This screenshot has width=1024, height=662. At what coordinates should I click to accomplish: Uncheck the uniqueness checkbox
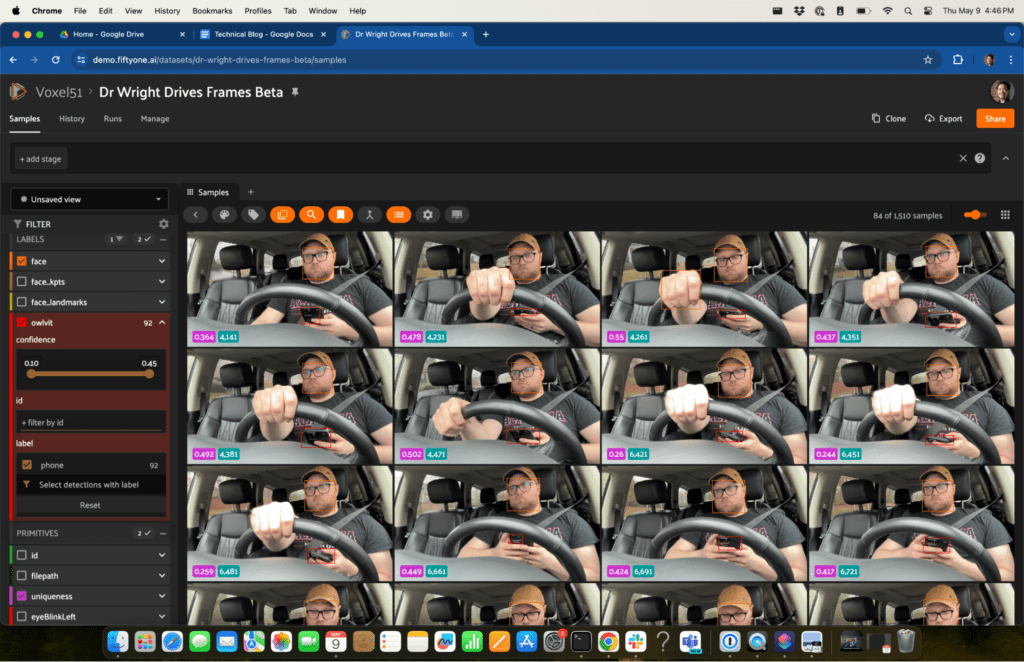22,596
